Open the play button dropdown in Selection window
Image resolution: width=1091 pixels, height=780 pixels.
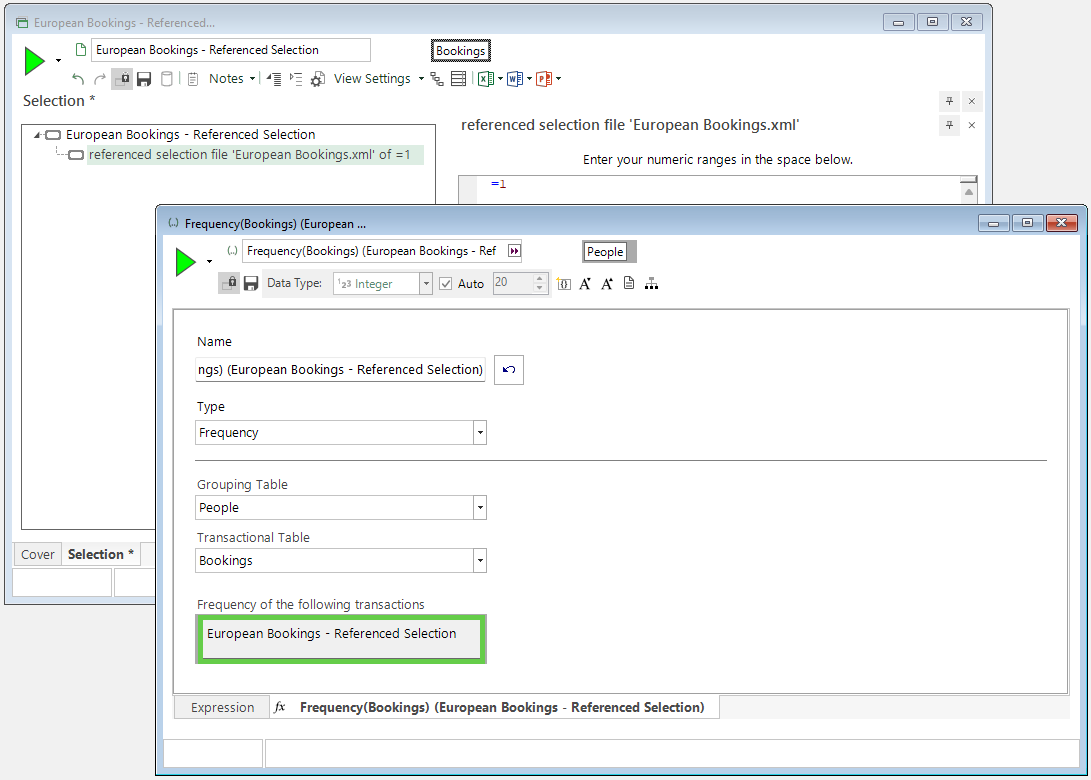tap(58, 61)
